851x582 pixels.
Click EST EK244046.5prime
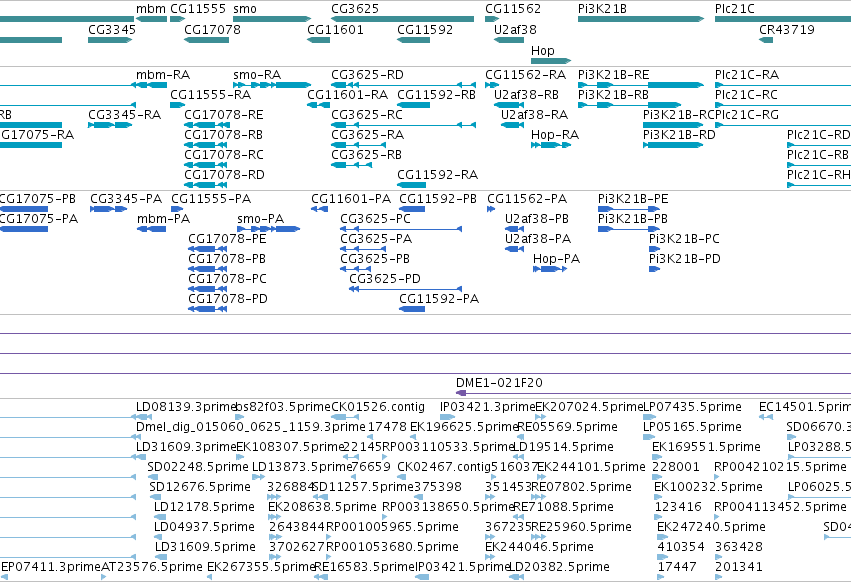coord(492,557)
